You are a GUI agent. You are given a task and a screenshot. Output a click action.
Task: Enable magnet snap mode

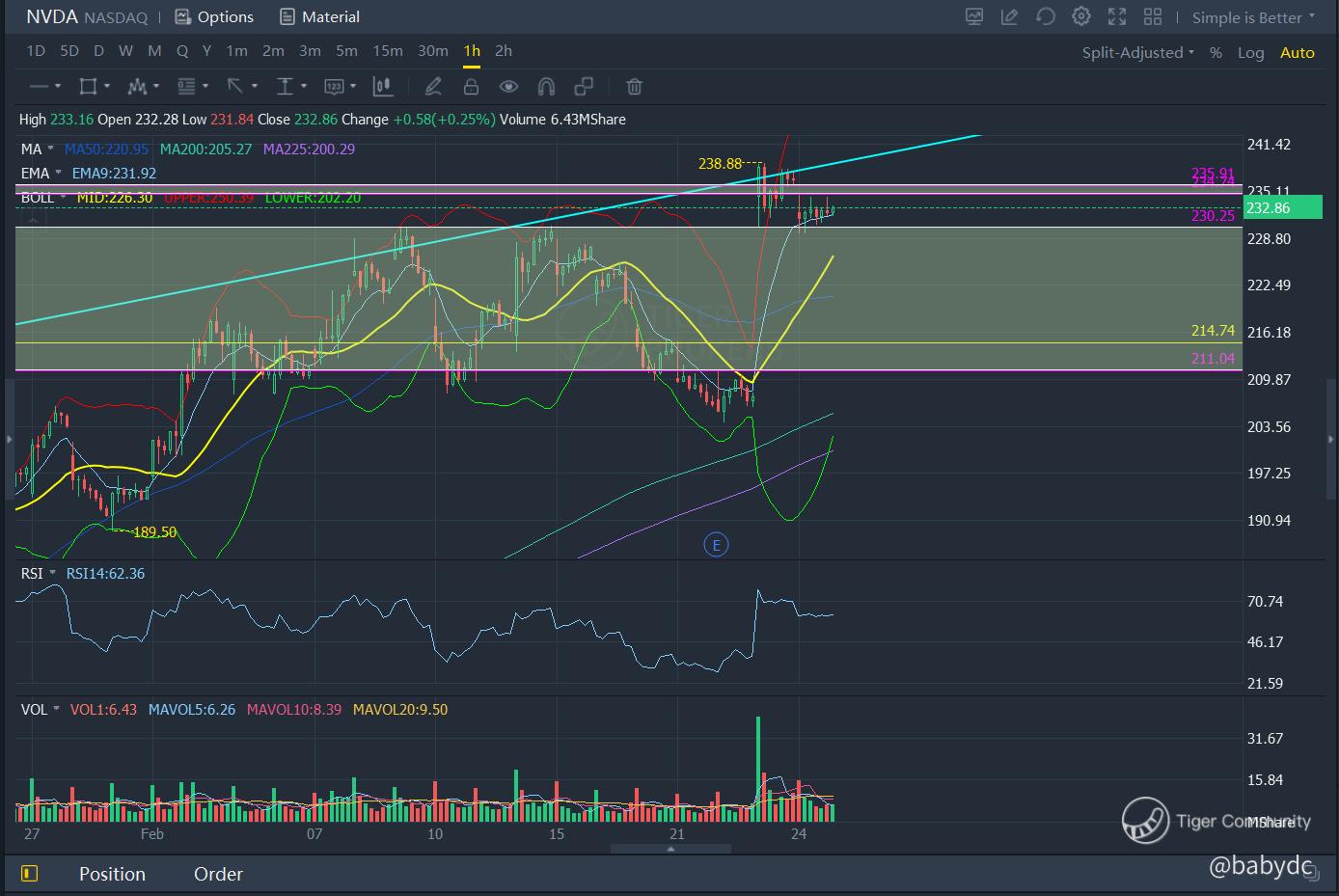546,87
